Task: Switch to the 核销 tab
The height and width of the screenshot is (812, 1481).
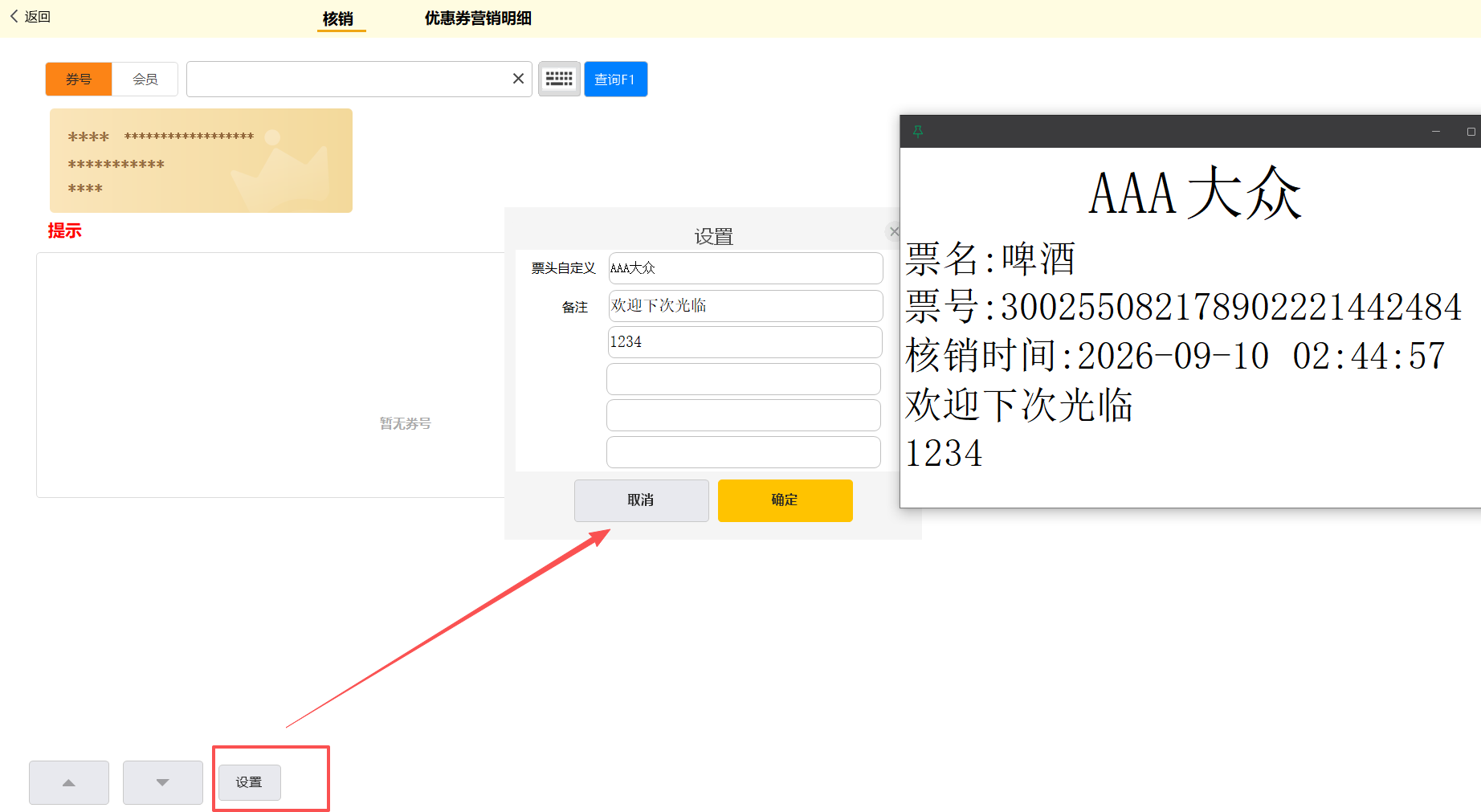Action: coord(338,18)
